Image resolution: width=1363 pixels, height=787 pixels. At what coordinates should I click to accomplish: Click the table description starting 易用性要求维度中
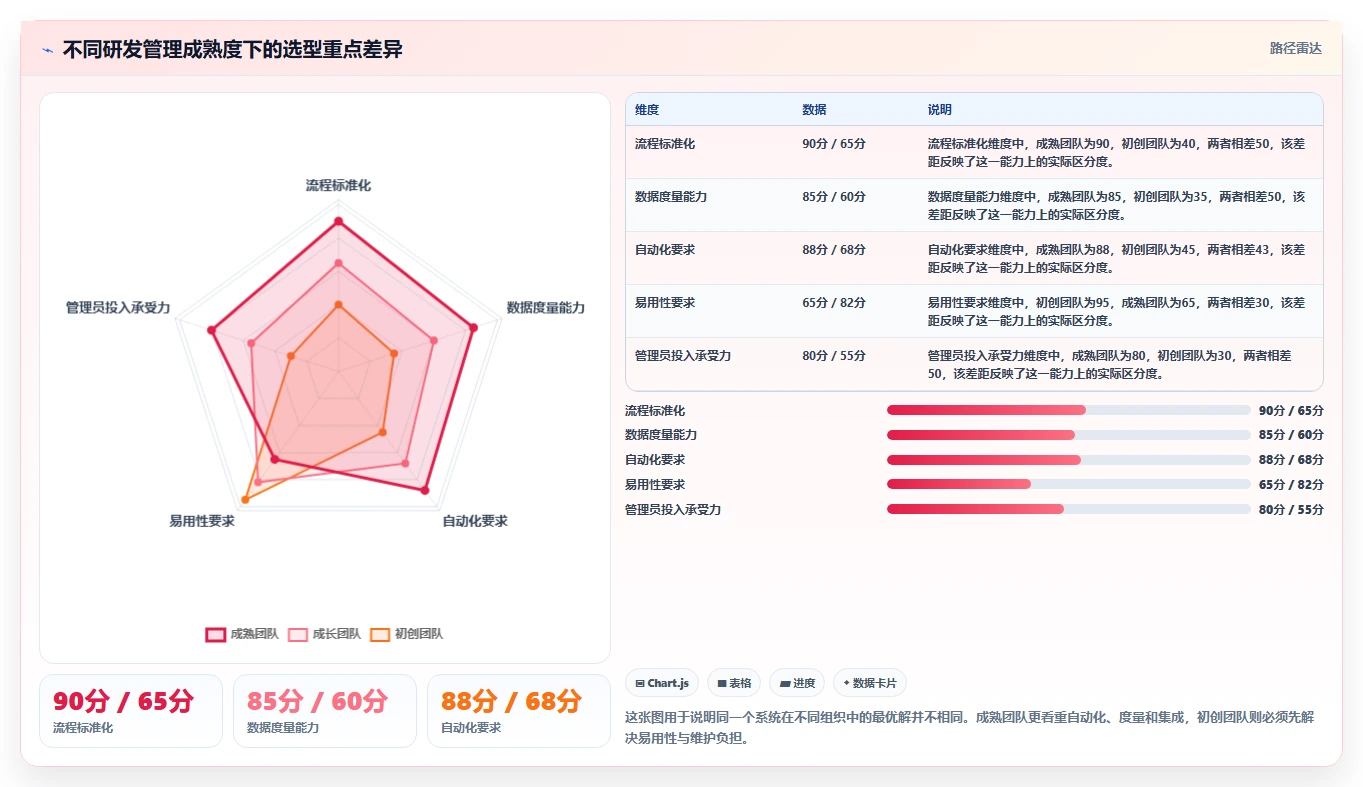click(1116, 311)
